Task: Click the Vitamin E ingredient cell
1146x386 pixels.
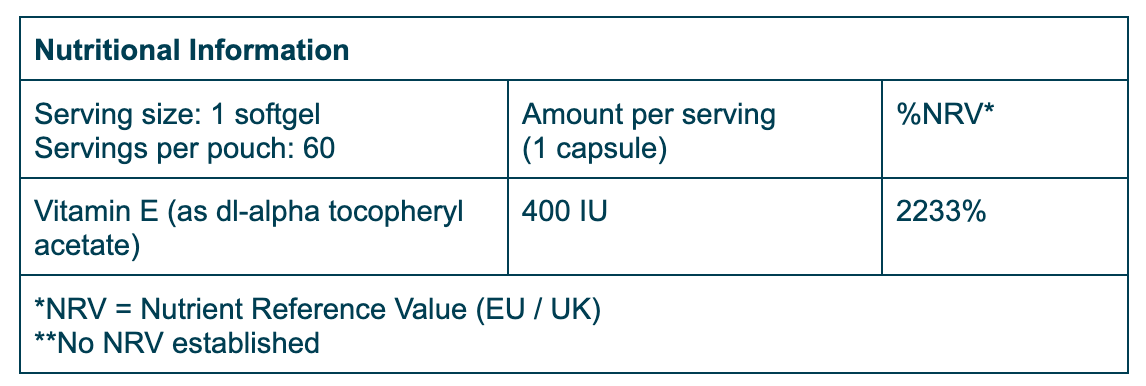Action: 264,227
